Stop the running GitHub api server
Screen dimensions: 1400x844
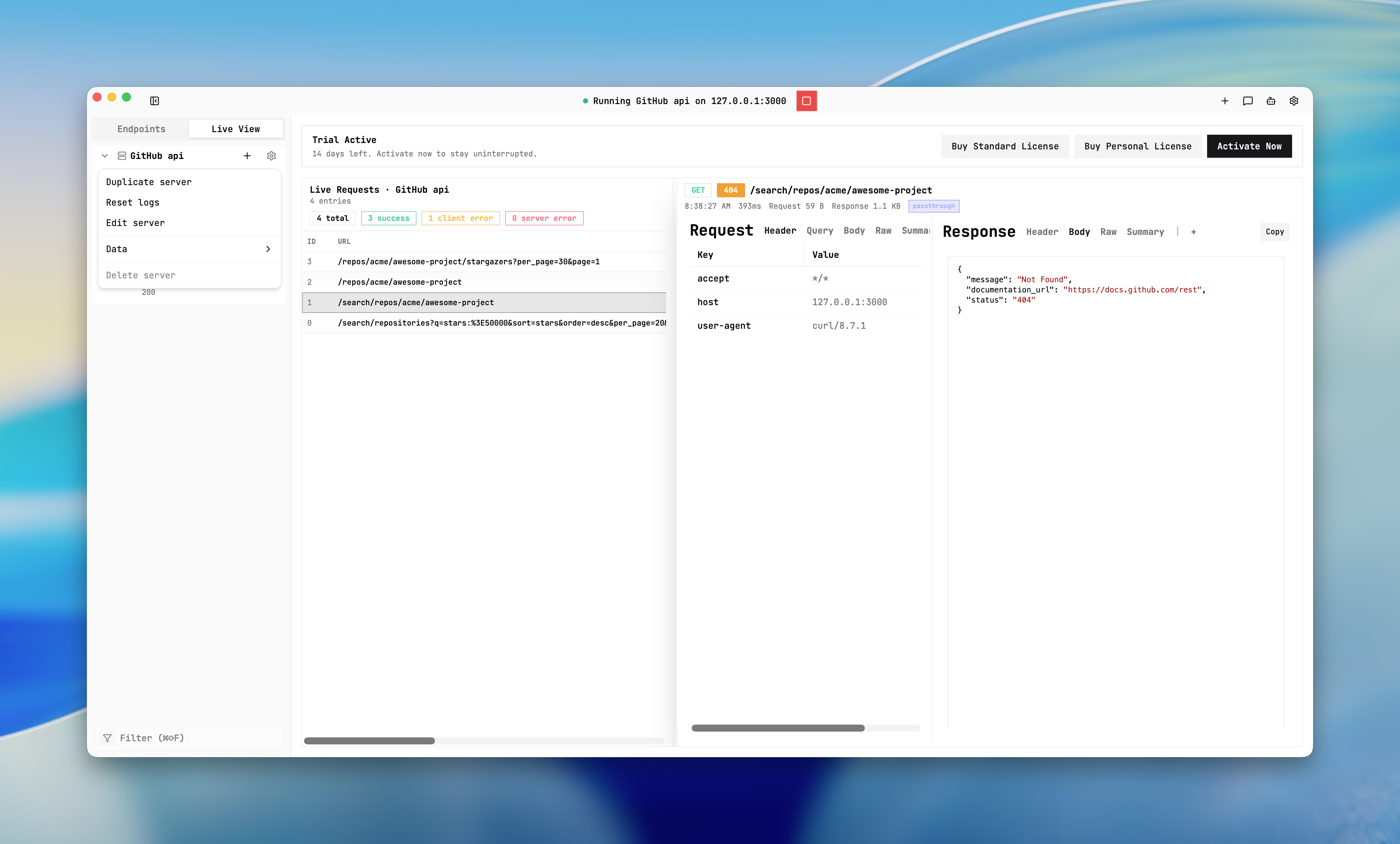click(806, 101)
